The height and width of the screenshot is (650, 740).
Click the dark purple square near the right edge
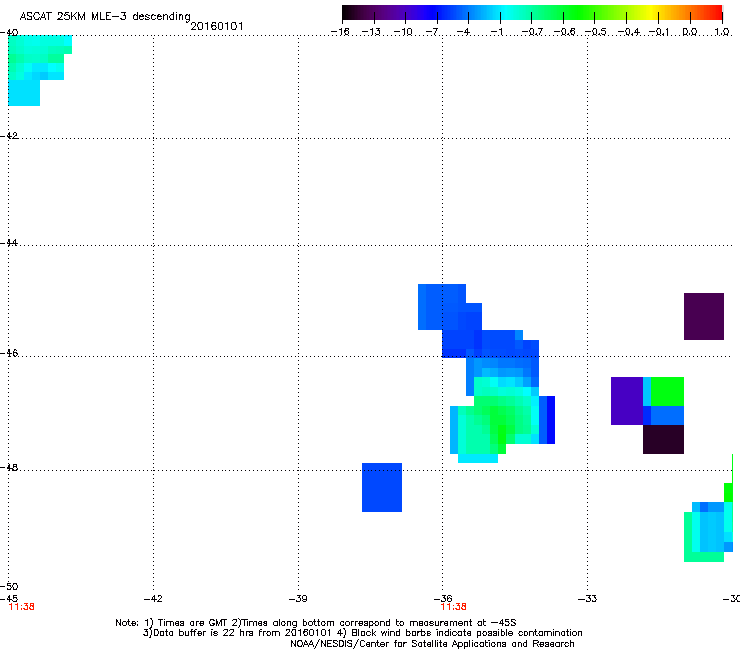coord(704,316)
